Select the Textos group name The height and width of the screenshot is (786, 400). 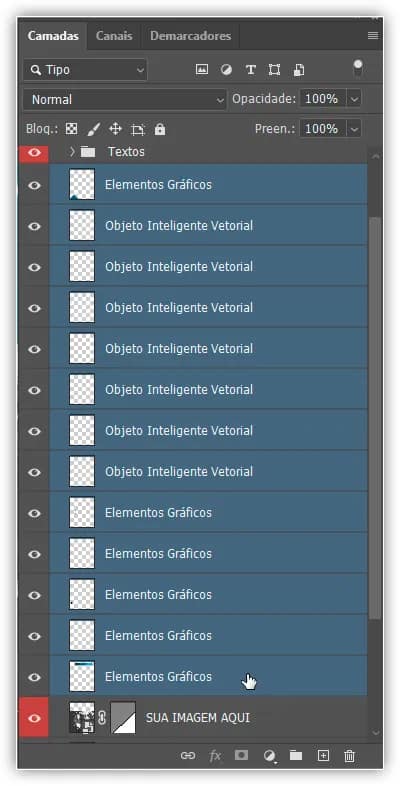coord(126,151)
